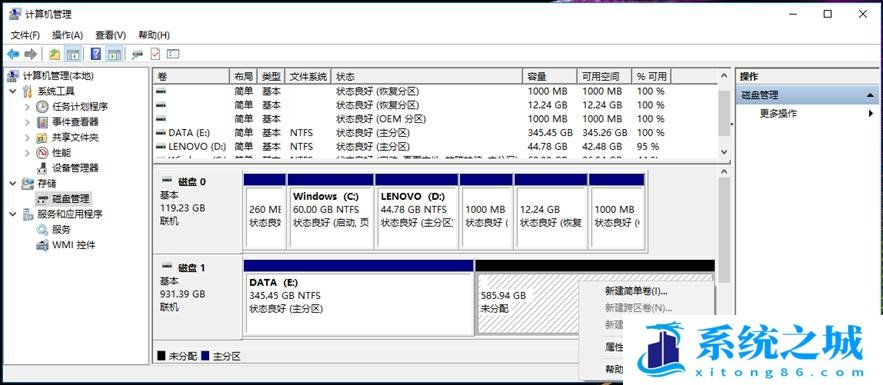Toggle the Show/Hide Console Tree icon

coord(72,54)
